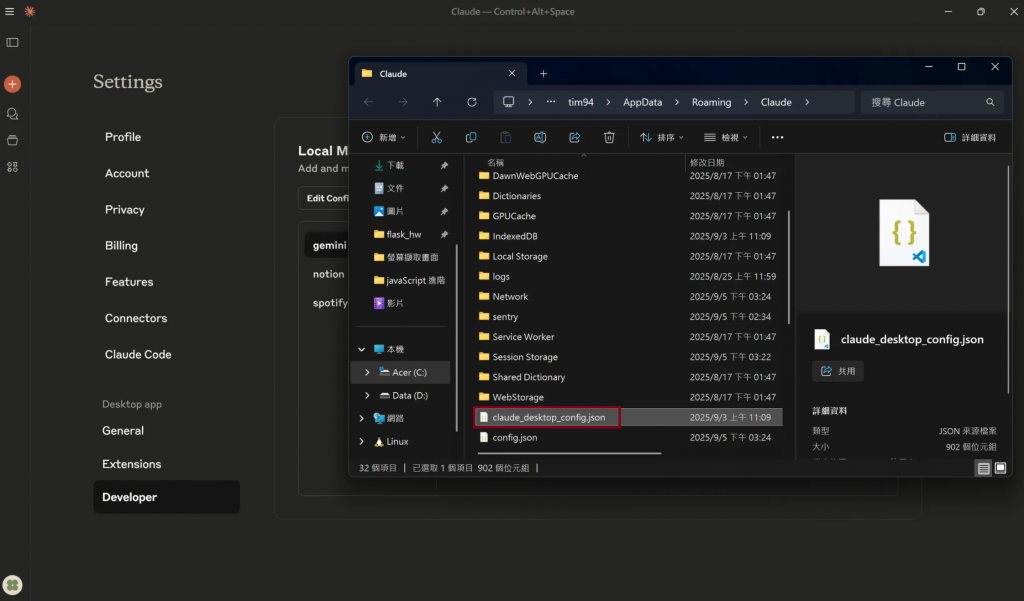The image size is (1024, 601).
Task: Expand the Linux tree node
Action: click(362, 442)
